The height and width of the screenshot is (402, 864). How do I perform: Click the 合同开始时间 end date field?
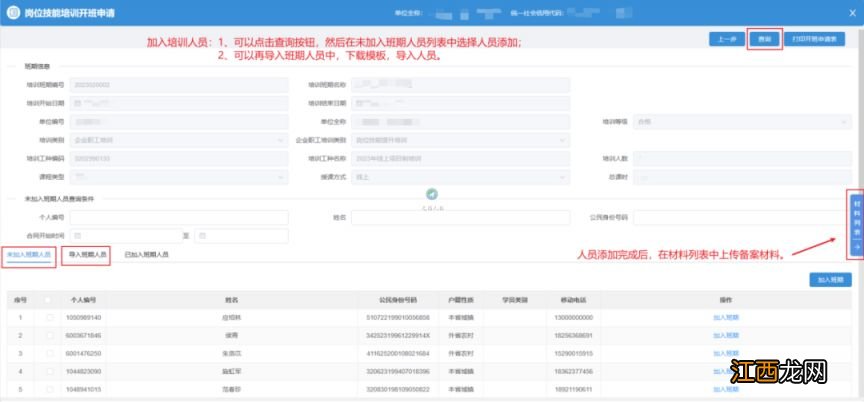(241, 236)
